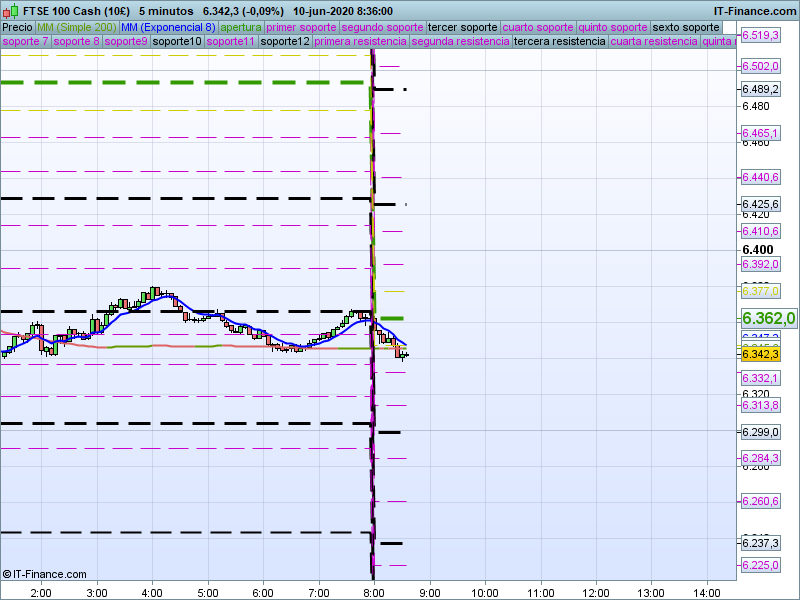This screenshot has height=600, width=800.
Task: Click the 6.225,0 price tag at bottom
Action: [x=760, y=566]
